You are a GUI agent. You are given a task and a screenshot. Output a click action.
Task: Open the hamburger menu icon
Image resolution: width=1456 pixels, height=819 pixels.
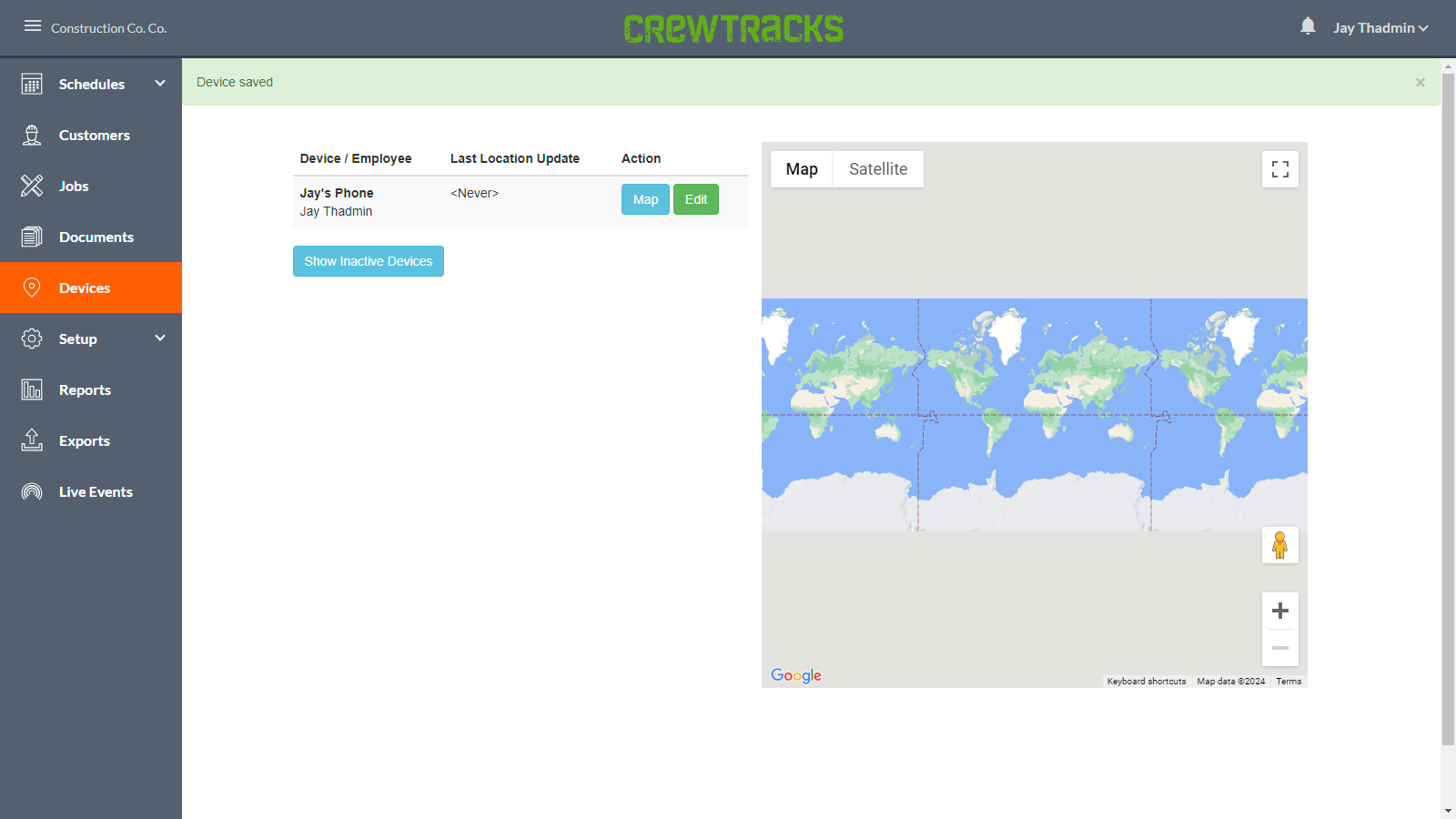tap(33, 25)
